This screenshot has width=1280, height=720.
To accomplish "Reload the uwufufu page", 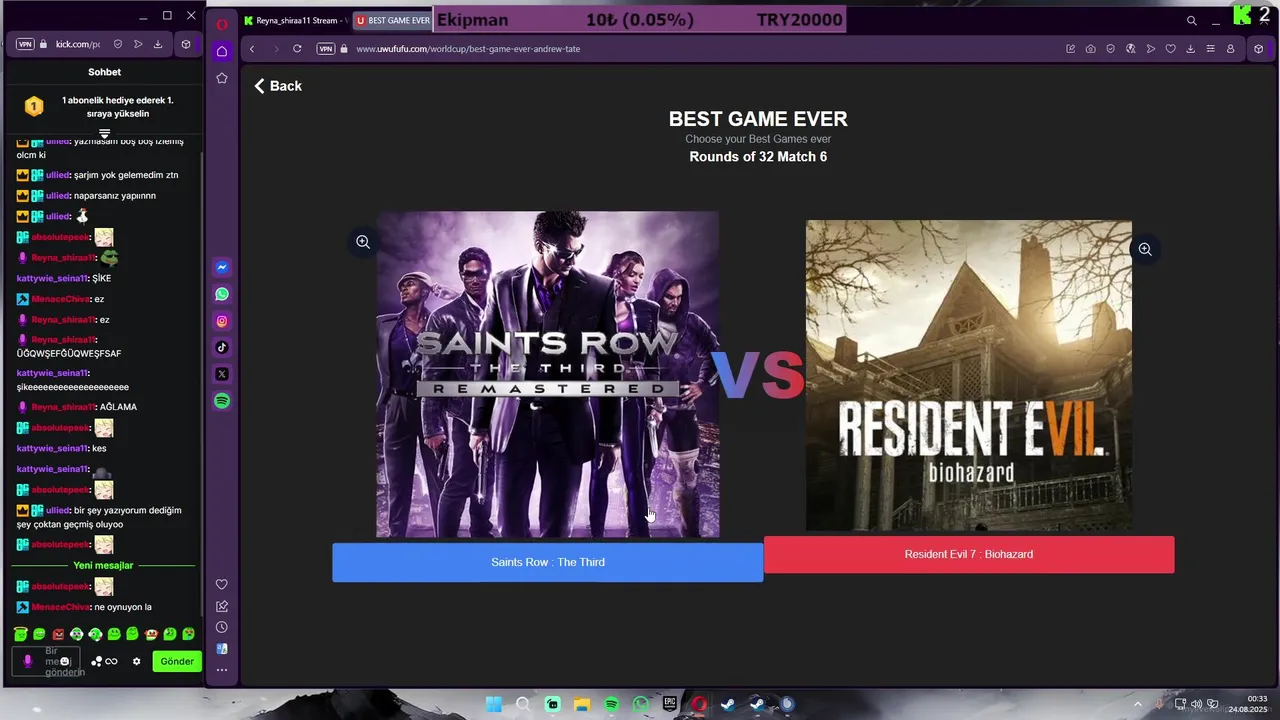I will tap(297, 48).
